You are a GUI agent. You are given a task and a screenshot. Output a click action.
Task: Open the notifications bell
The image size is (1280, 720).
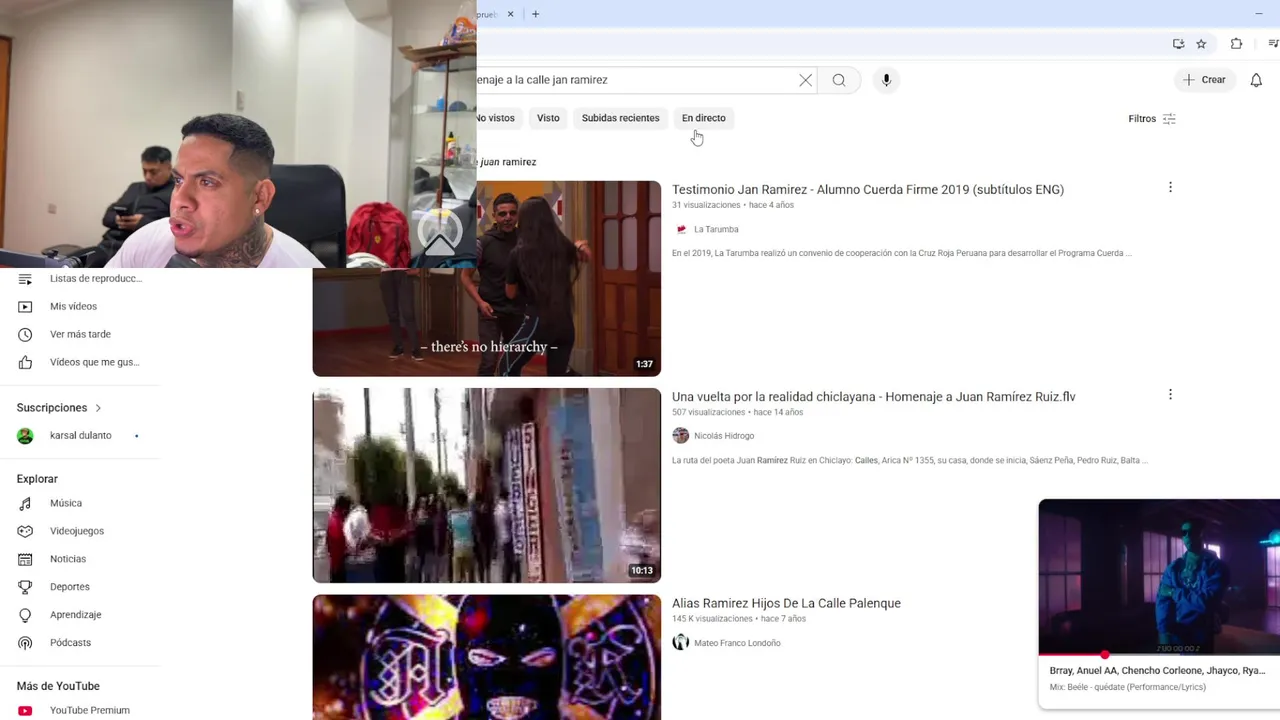click(x=1256, y=80)
